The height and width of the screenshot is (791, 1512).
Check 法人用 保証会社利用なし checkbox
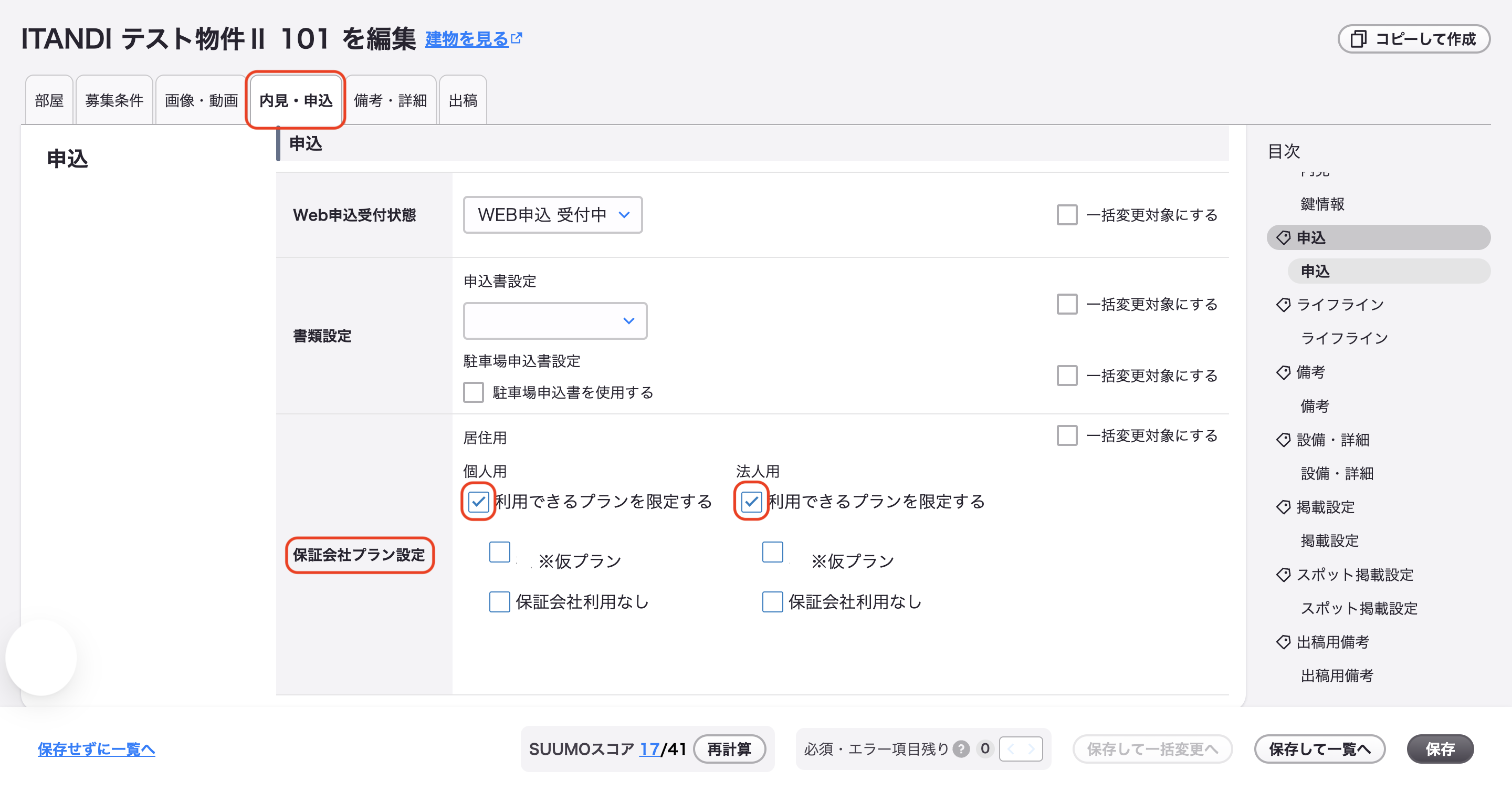coord(772,602)
